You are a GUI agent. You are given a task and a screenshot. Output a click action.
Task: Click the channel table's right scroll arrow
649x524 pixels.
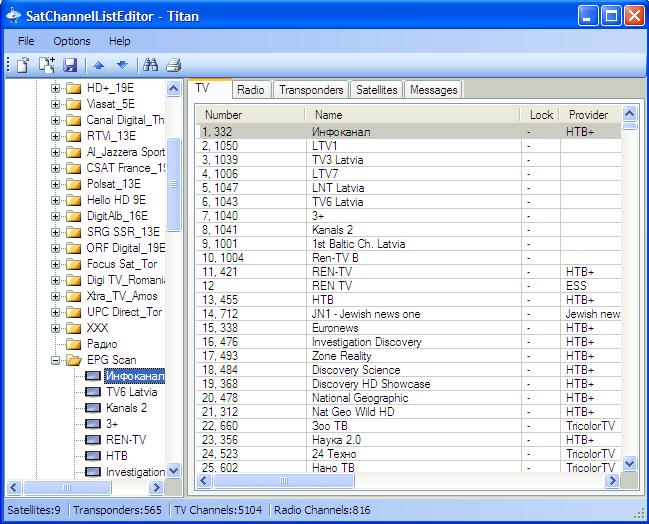[612, 481]
